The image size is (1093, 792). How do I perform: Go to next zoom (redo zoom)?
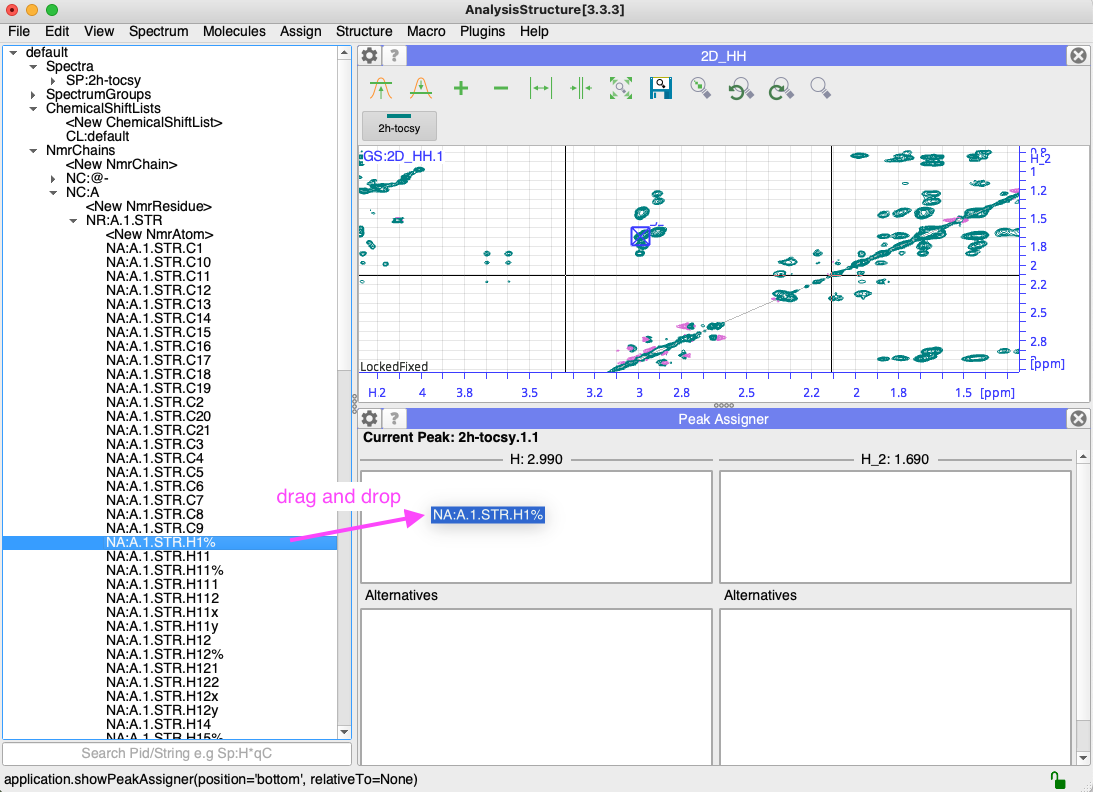pos(781,89)
